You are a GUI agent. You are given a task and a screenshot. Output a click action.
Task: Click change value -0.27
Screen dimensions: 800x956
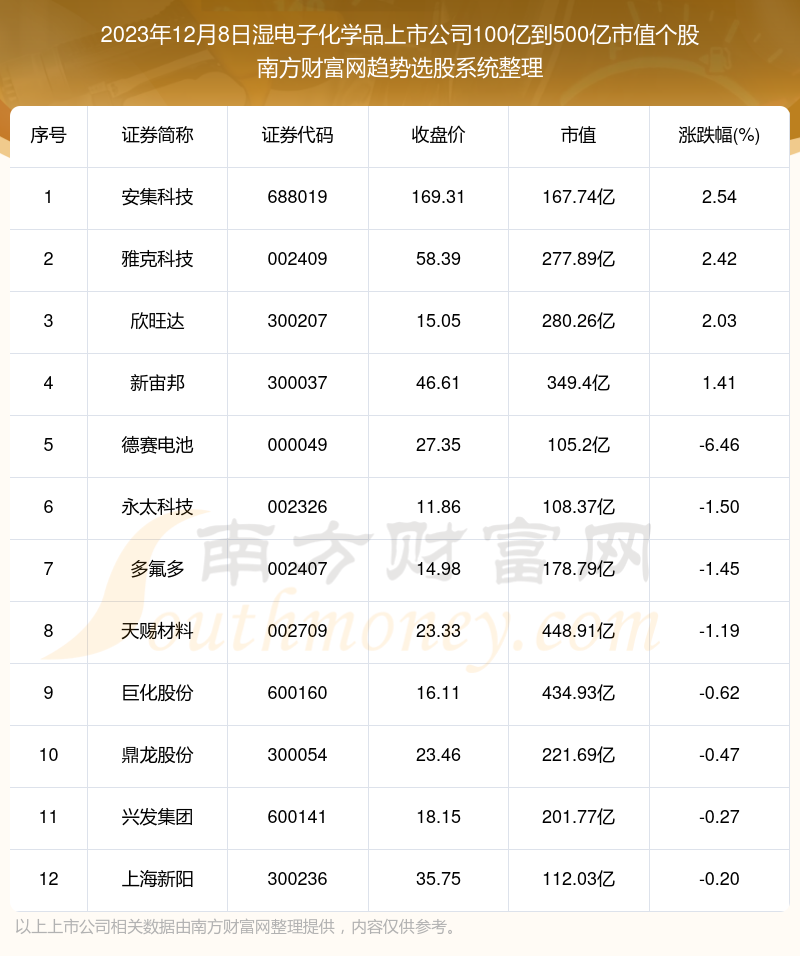coord(719,817)
